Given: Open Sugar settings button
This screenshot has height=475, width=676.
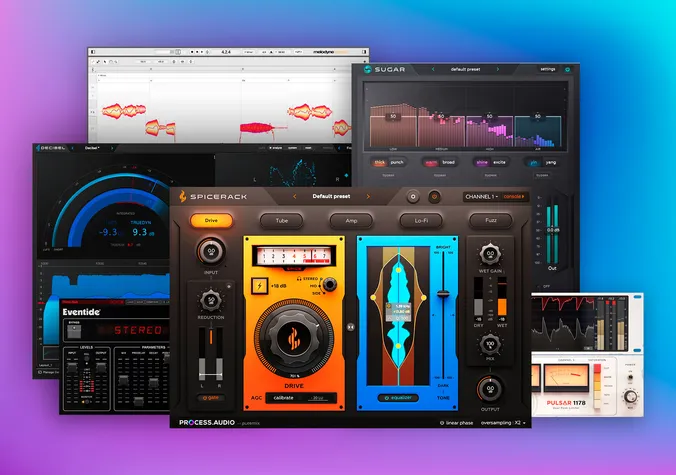Looking at the screenshot, I should (548, 69).
